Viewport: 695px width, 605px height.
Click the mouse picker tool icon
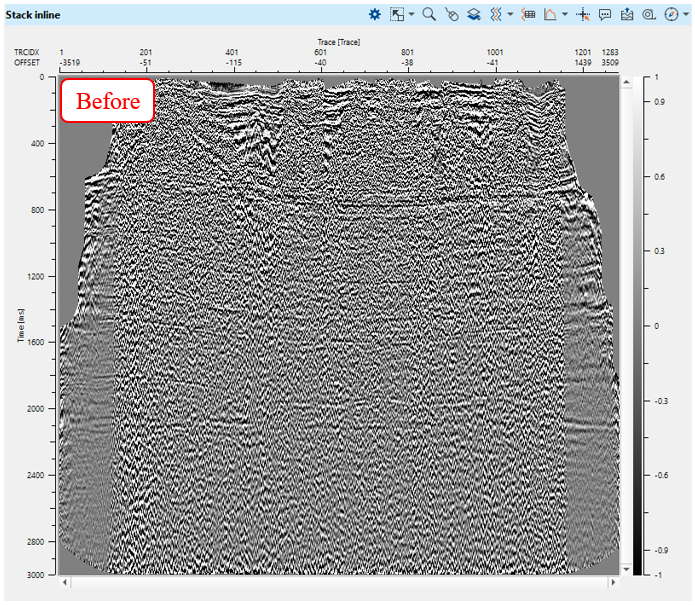451,14
